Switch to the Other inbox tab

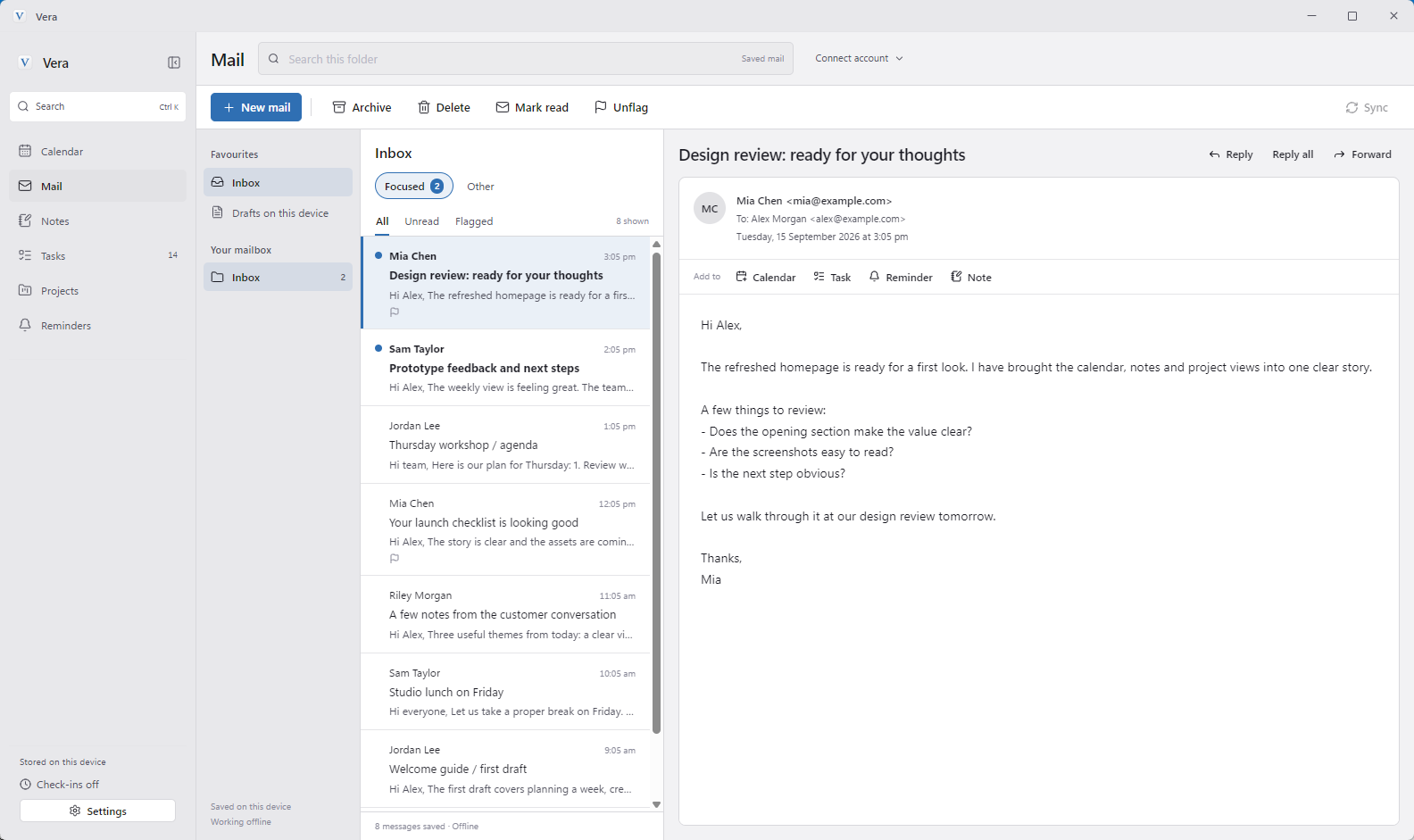[x=480, y=187]
